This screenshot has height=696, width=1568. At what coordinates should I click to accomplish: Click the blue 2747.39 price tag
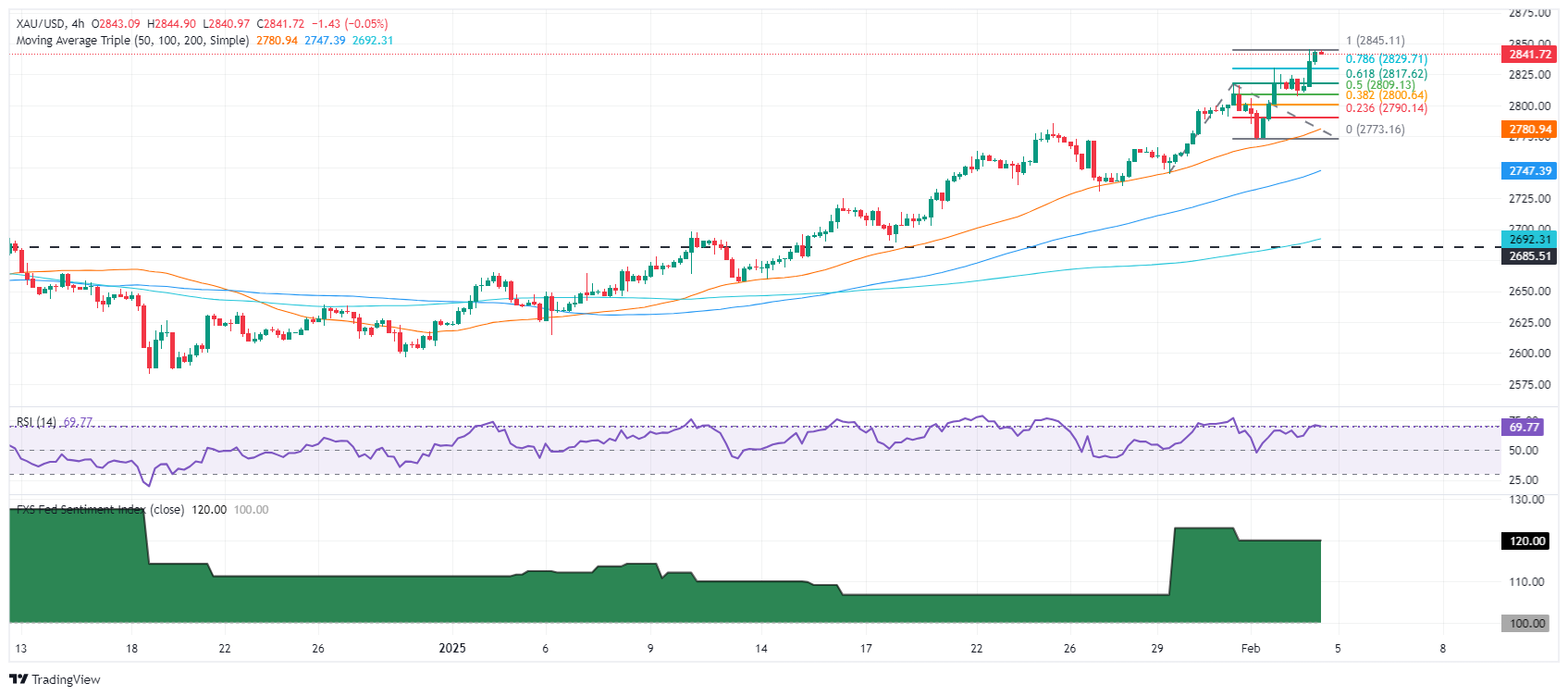click(x=1529, y=171)
